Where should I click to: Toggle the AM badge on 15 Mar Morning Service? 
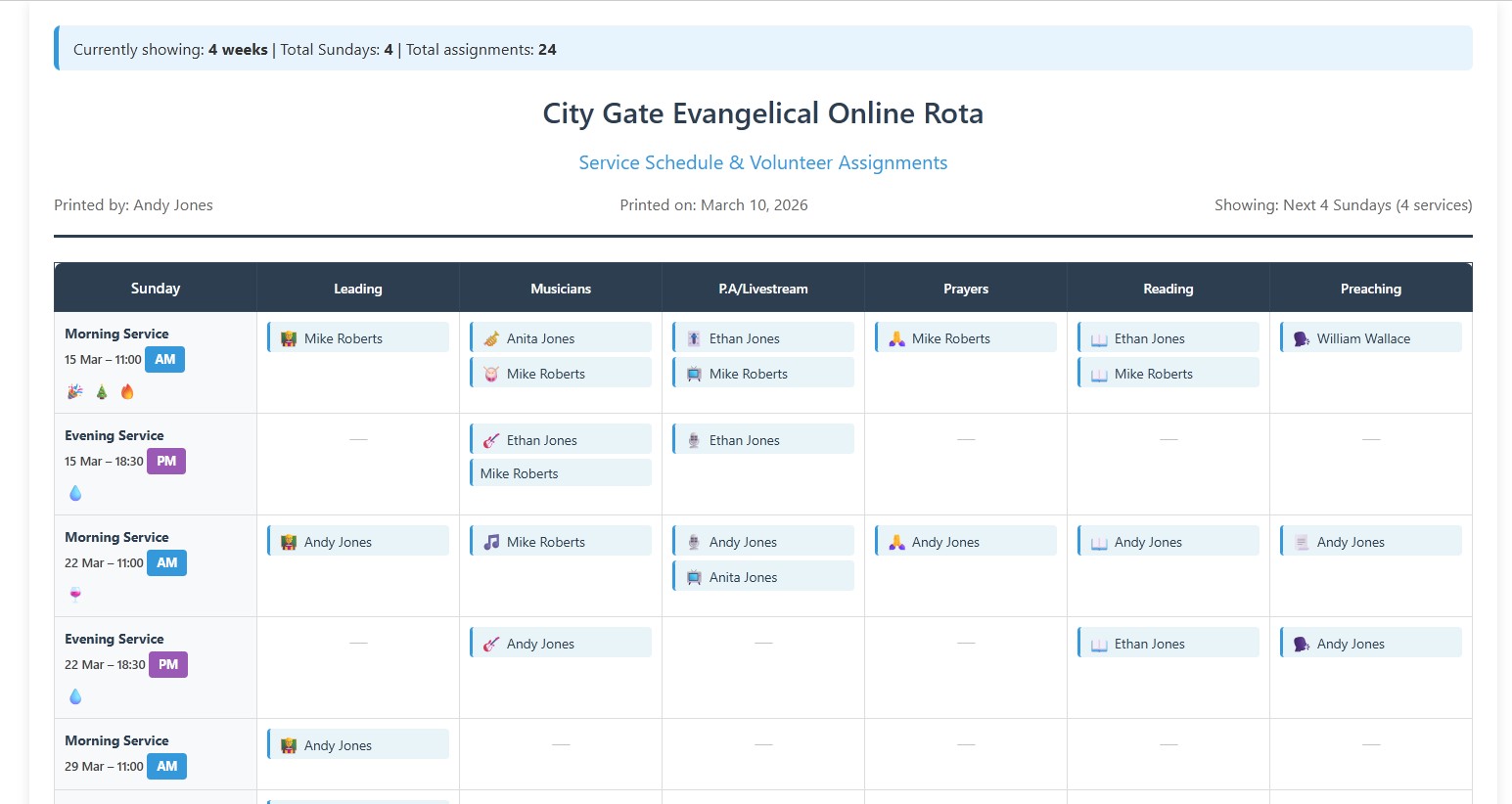pyautogui.click(x=164, y=359)
